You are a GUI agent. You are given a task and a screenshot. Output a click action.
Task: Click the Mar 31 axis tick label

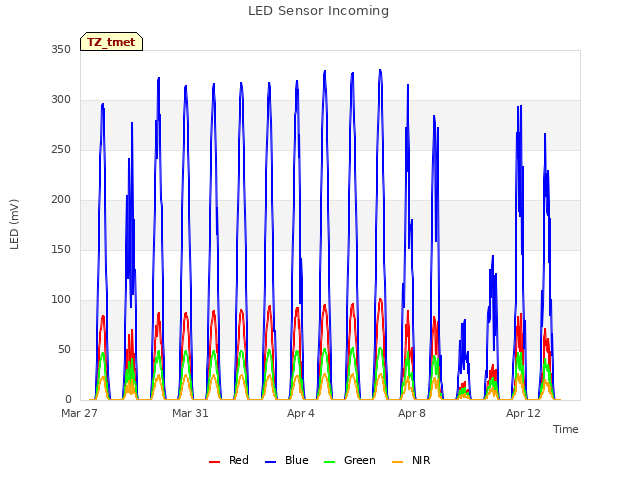point(190,413)
